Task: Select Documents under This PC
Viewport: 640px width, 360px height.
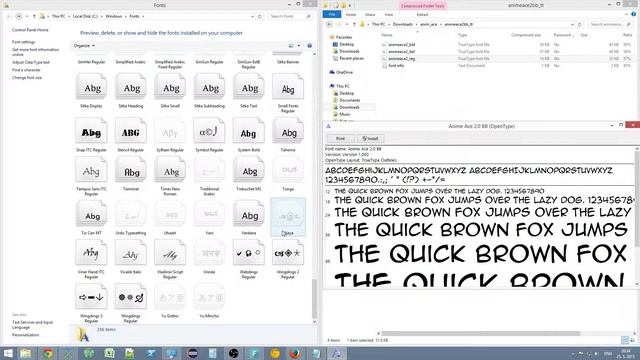Action: point(349,100)
